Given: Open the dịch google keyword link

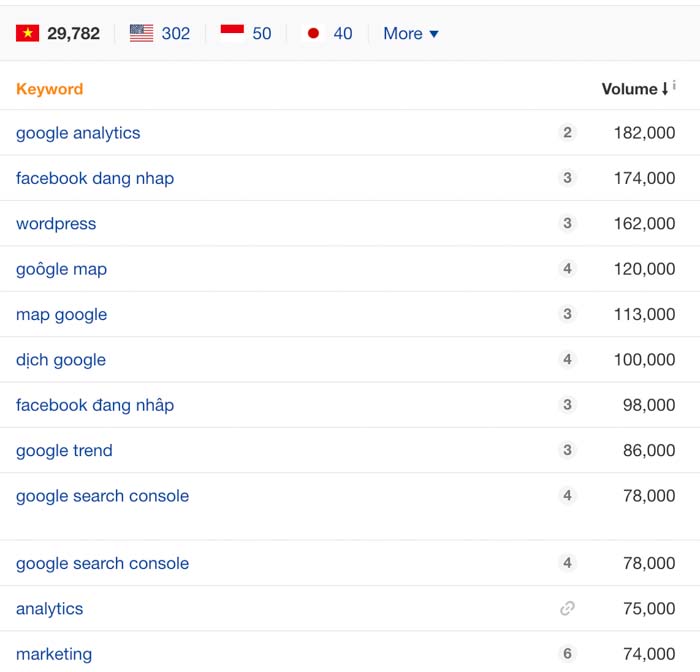Looking at the screenshot, I should 61,360.
